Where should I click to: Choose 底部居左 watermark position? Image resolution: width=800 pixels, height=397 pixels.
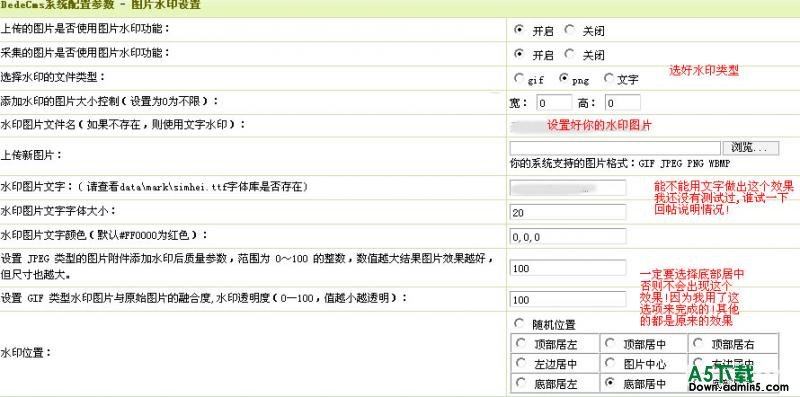pyautogui.click(x=520, y=382)
